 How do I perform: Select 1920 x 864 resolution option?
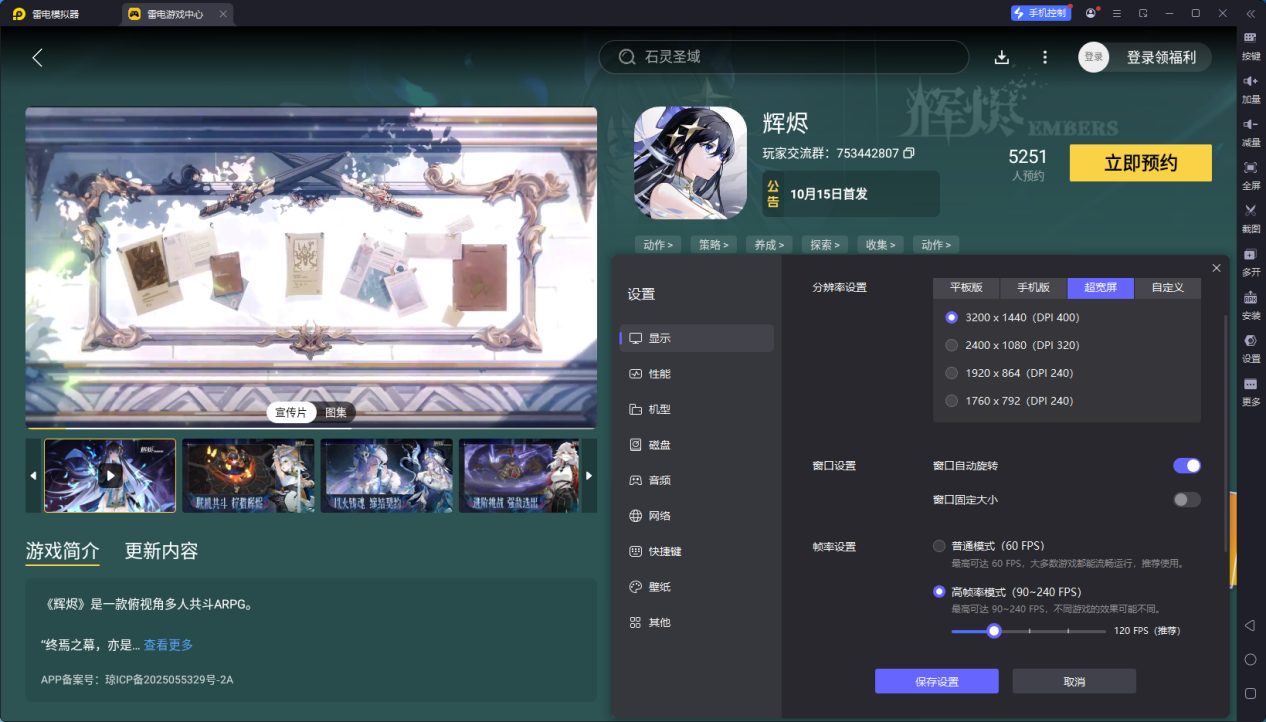pyautogui.click(x=1009, y=373)
